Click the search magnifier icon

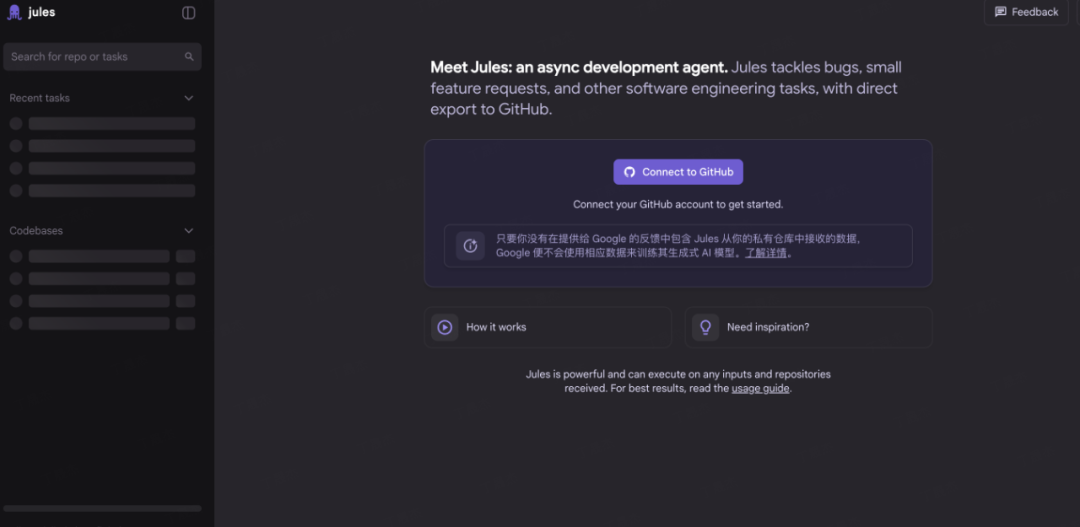[189, 57]
